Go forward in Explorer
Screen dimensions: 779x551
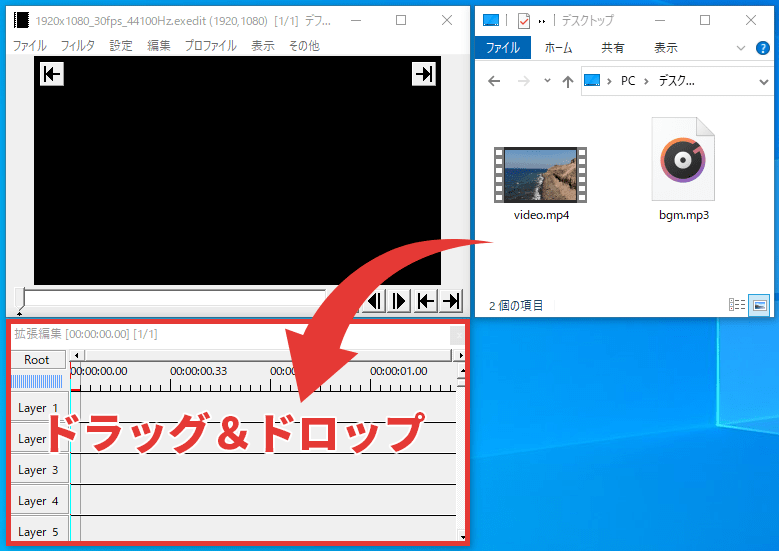click(524, 81)
